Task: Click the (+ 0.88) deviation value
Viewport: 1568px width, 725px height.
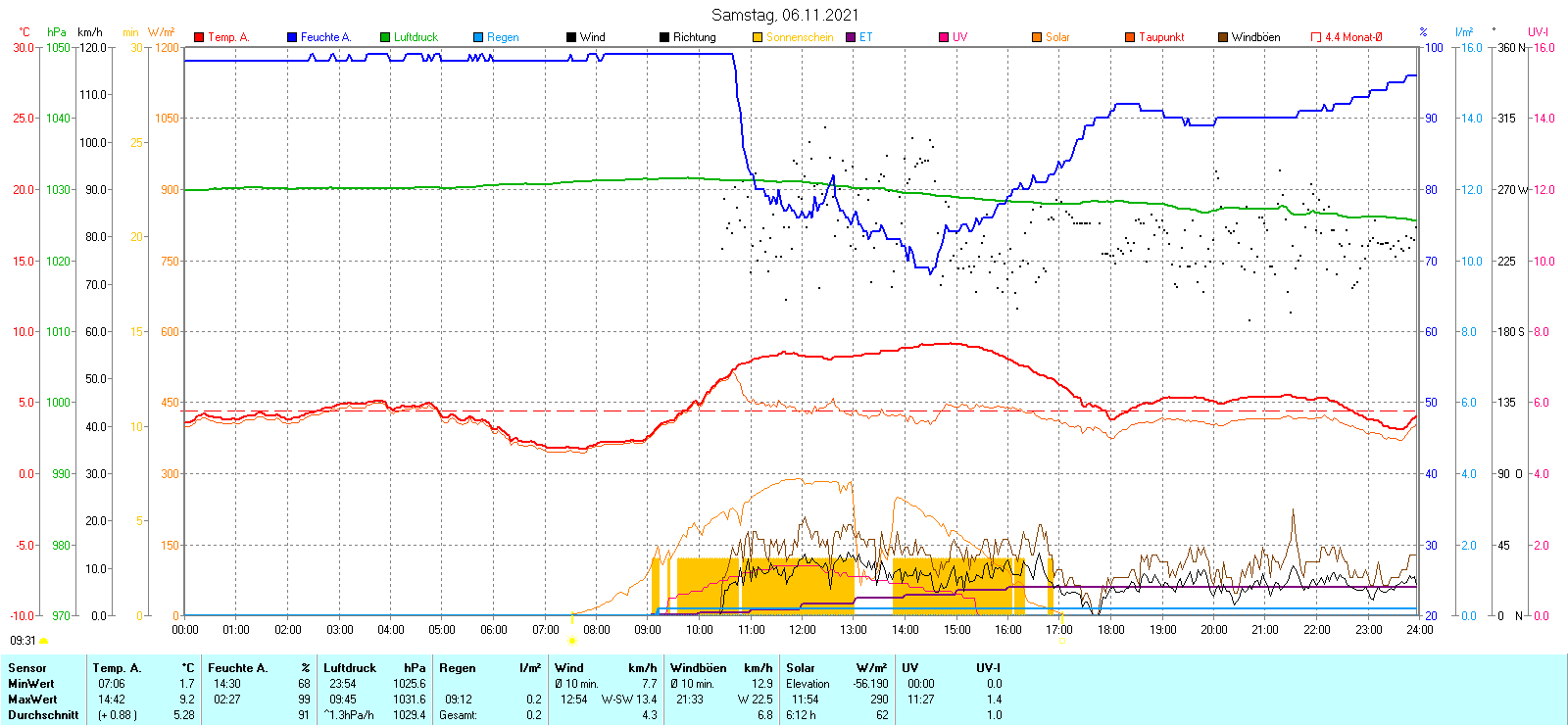Action: click(118, 715)
